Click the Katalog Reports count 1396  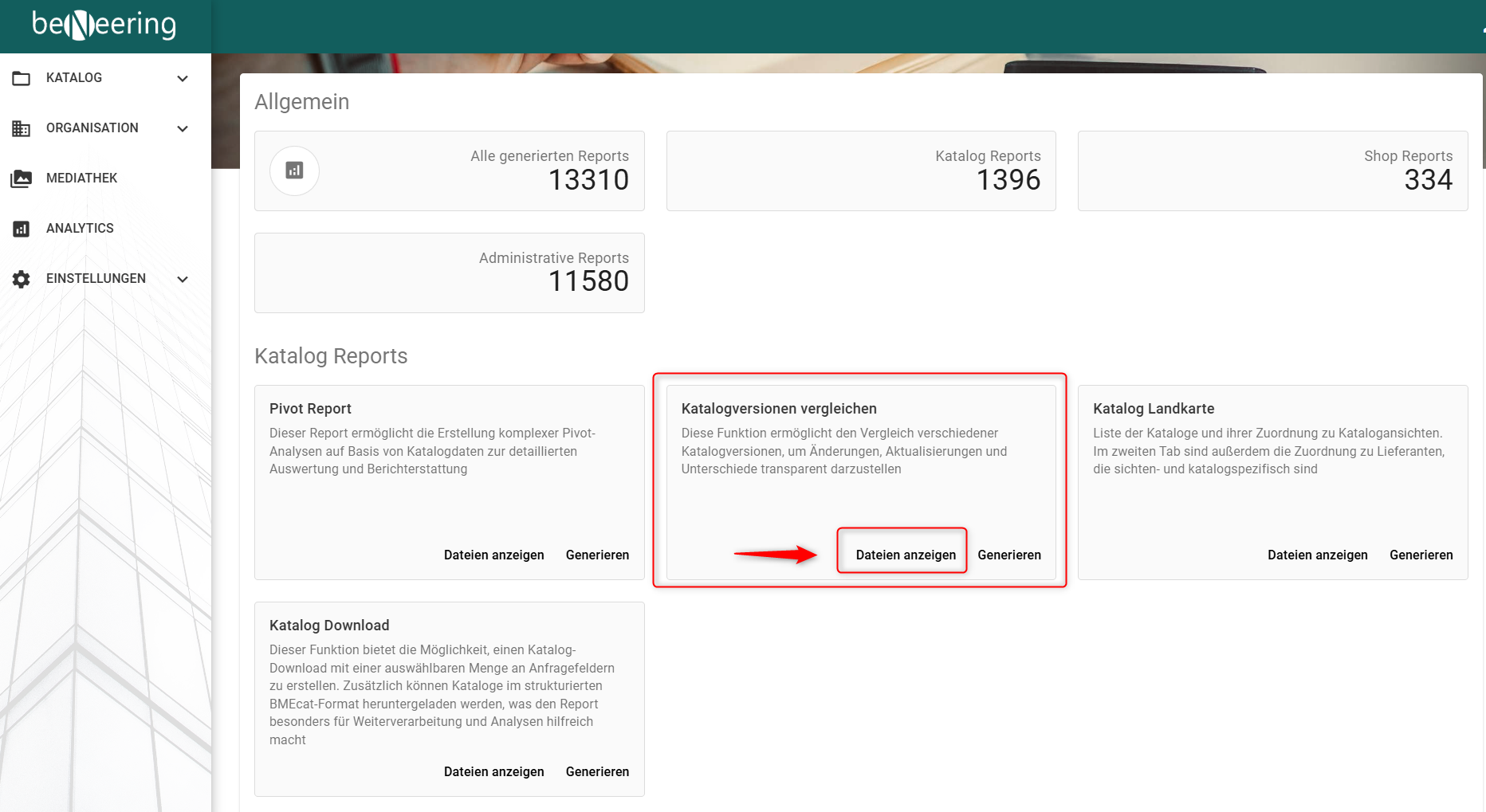point(1008,180)
